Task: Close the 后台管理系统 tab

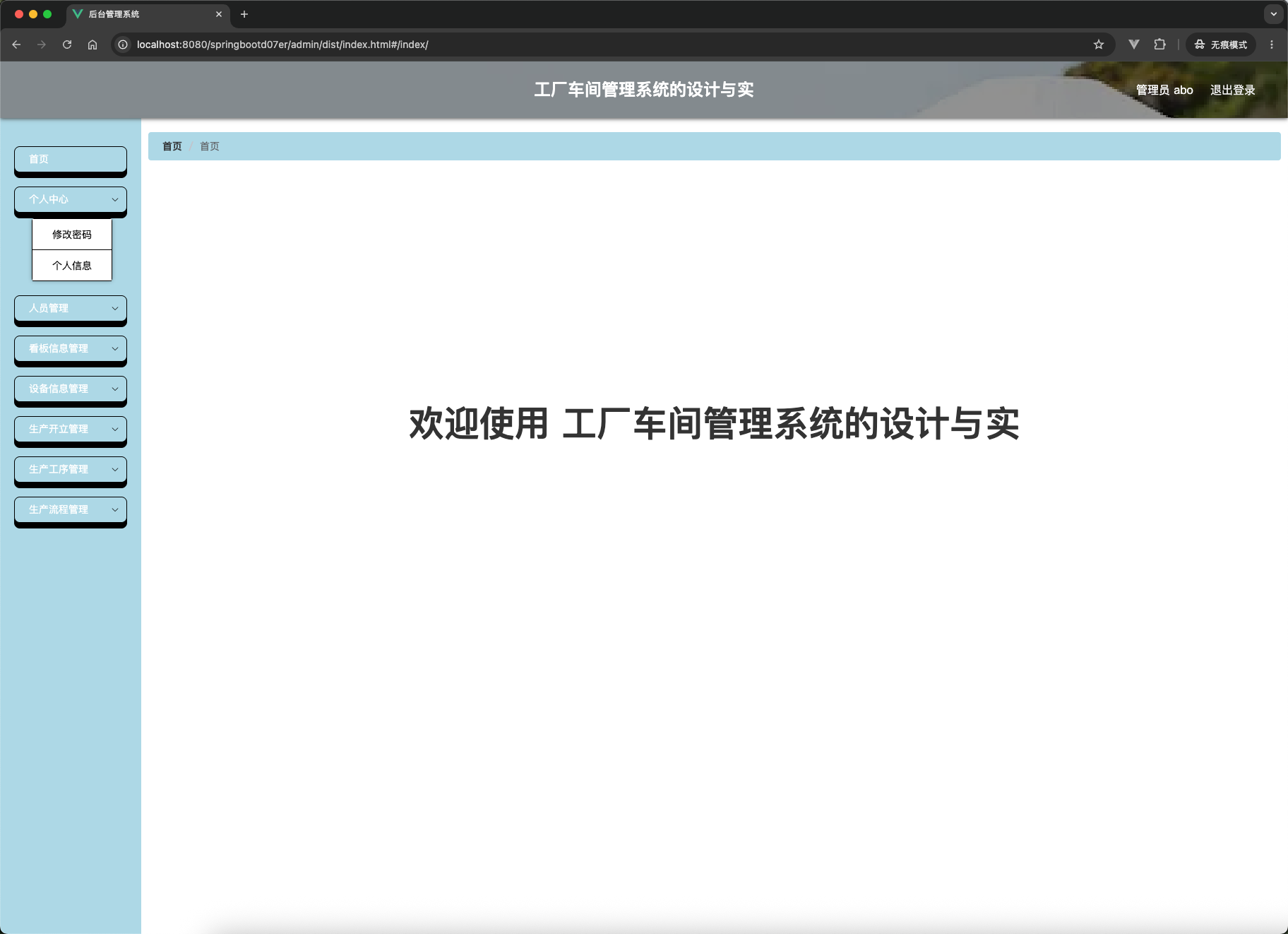Action: tap(219, 14)
